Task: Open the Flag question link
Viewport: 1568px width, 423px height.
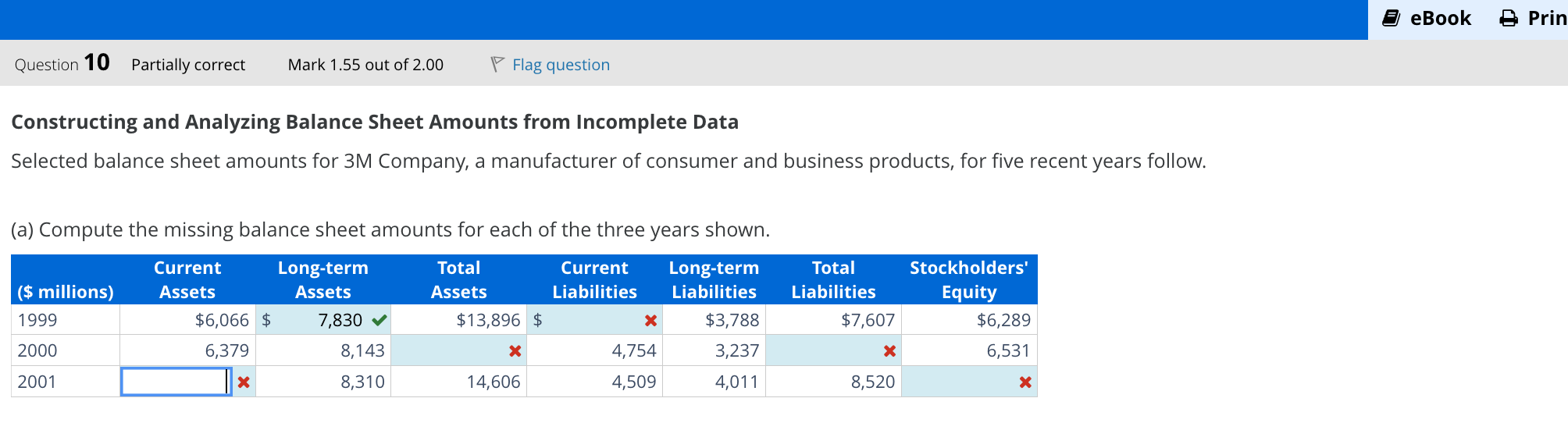Action: 561,65
